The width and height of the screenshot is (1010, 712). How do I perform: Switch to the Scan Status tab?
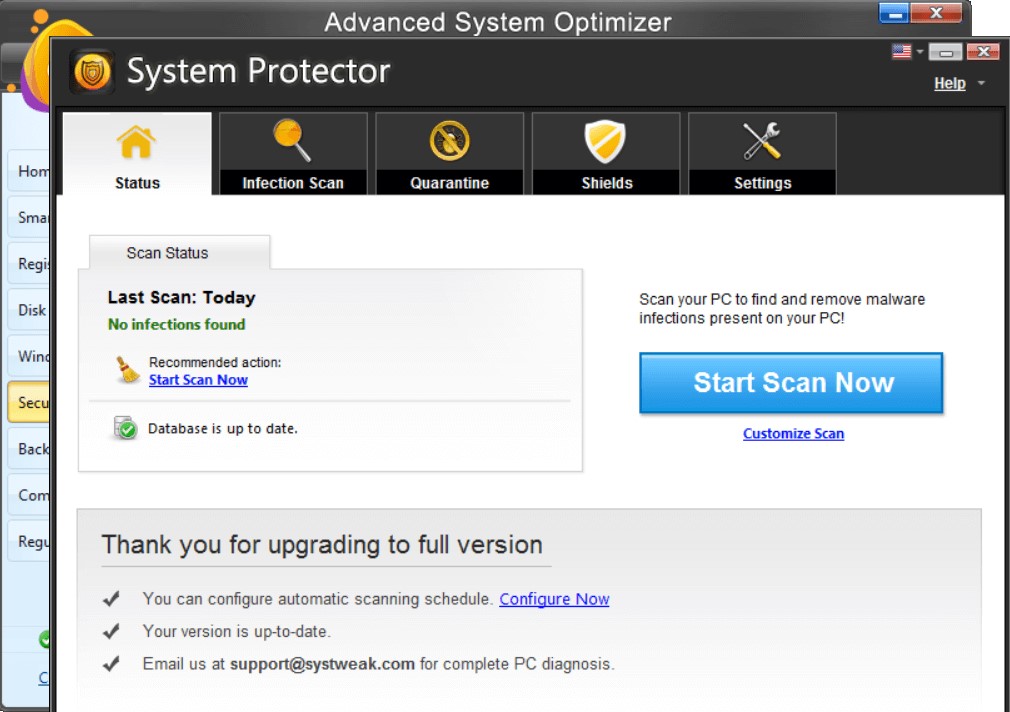pos(166,252)
